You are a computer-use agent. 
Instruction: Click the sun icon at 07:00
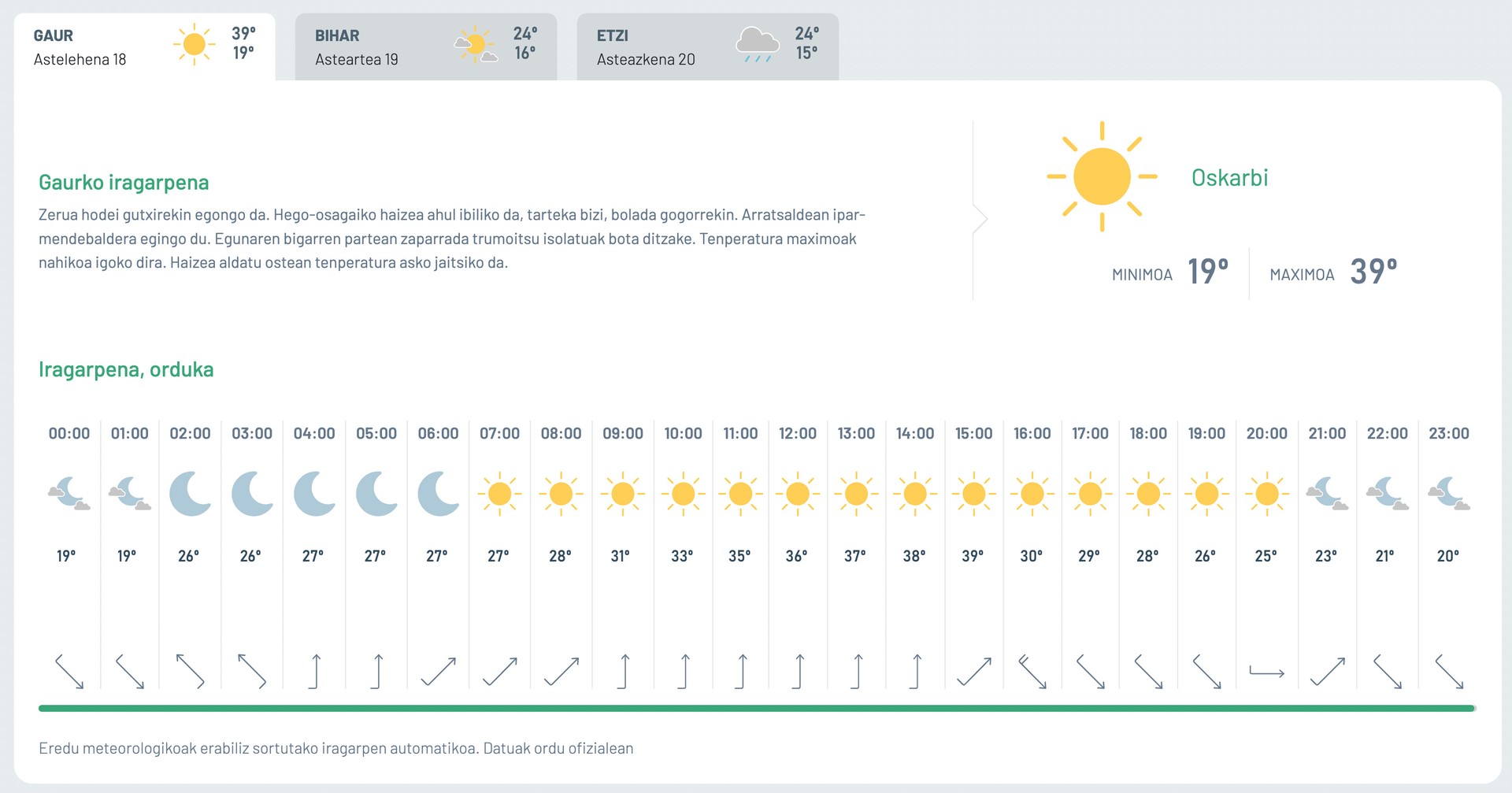(x=499, y=494)
